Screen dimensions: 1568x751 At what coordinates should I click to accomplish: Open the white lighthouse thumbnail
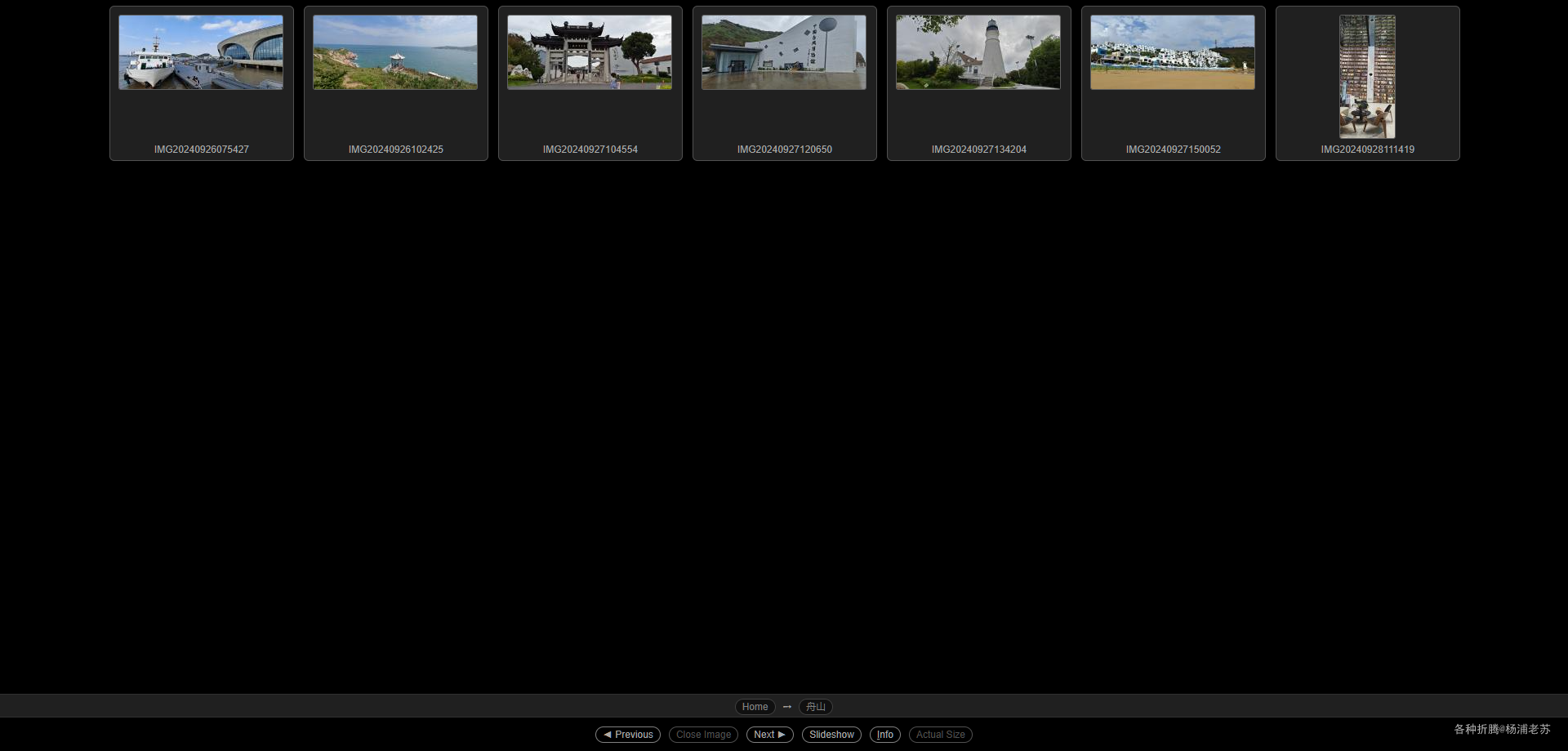pos(978,52)
